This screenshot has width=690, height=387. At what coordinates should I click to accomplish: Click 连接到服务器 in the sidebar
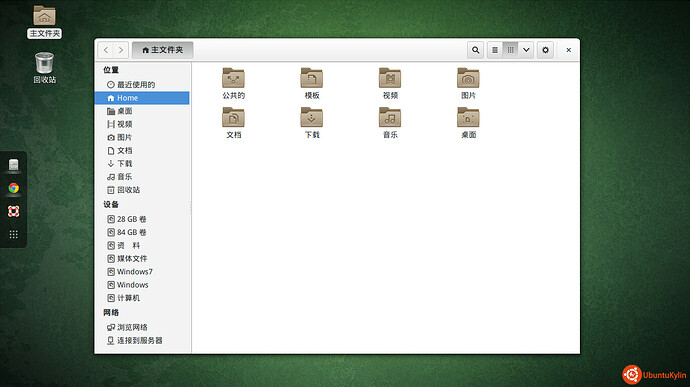coord(142,340)
